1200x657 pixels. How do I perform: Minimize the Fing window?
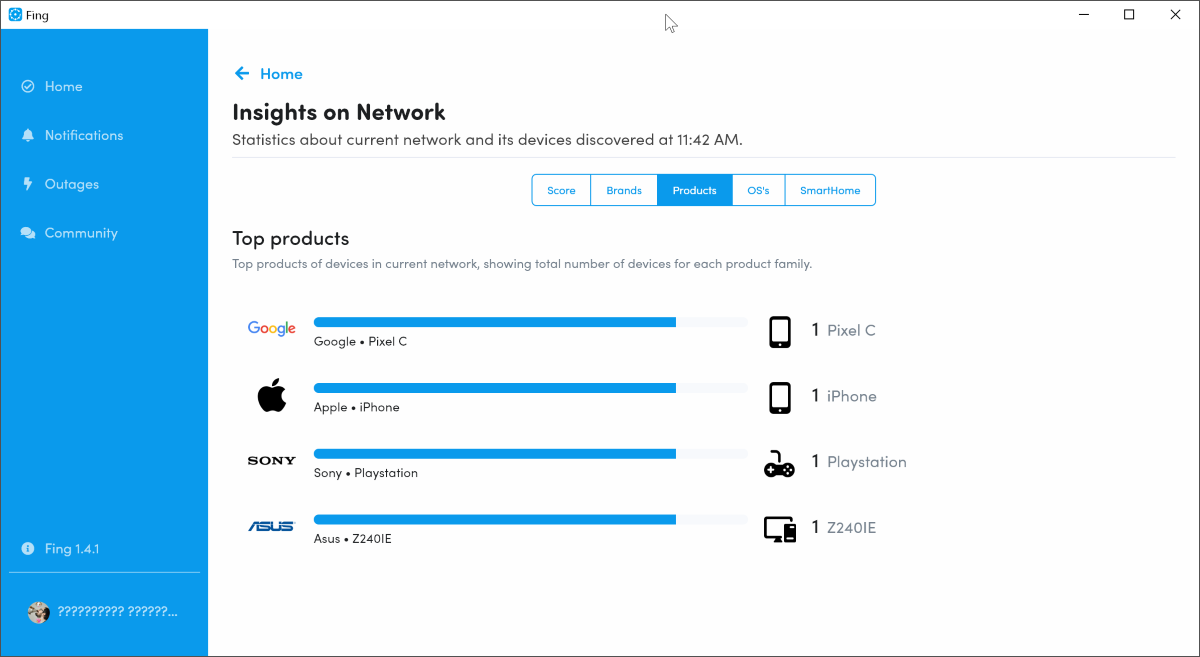(1084, 15)
